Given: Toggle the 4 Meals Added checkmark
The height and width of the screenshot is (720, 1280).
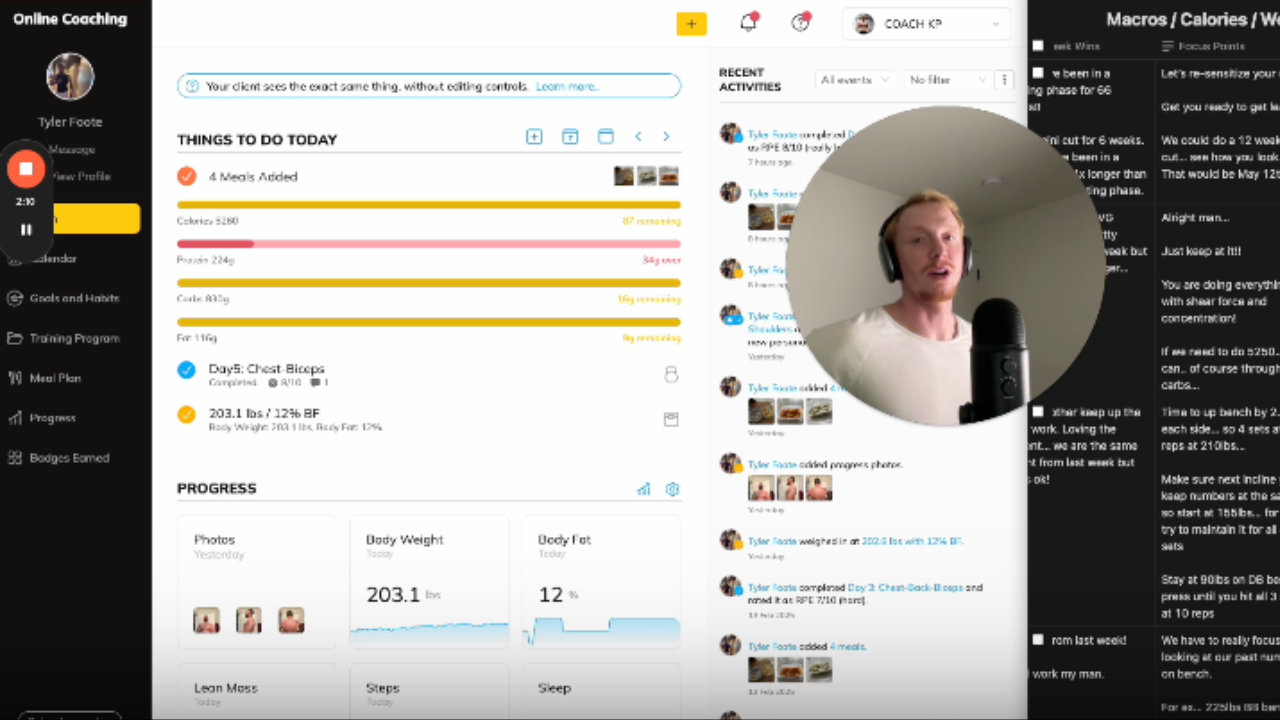Looking at the screenshot, I should click(186, 176).
